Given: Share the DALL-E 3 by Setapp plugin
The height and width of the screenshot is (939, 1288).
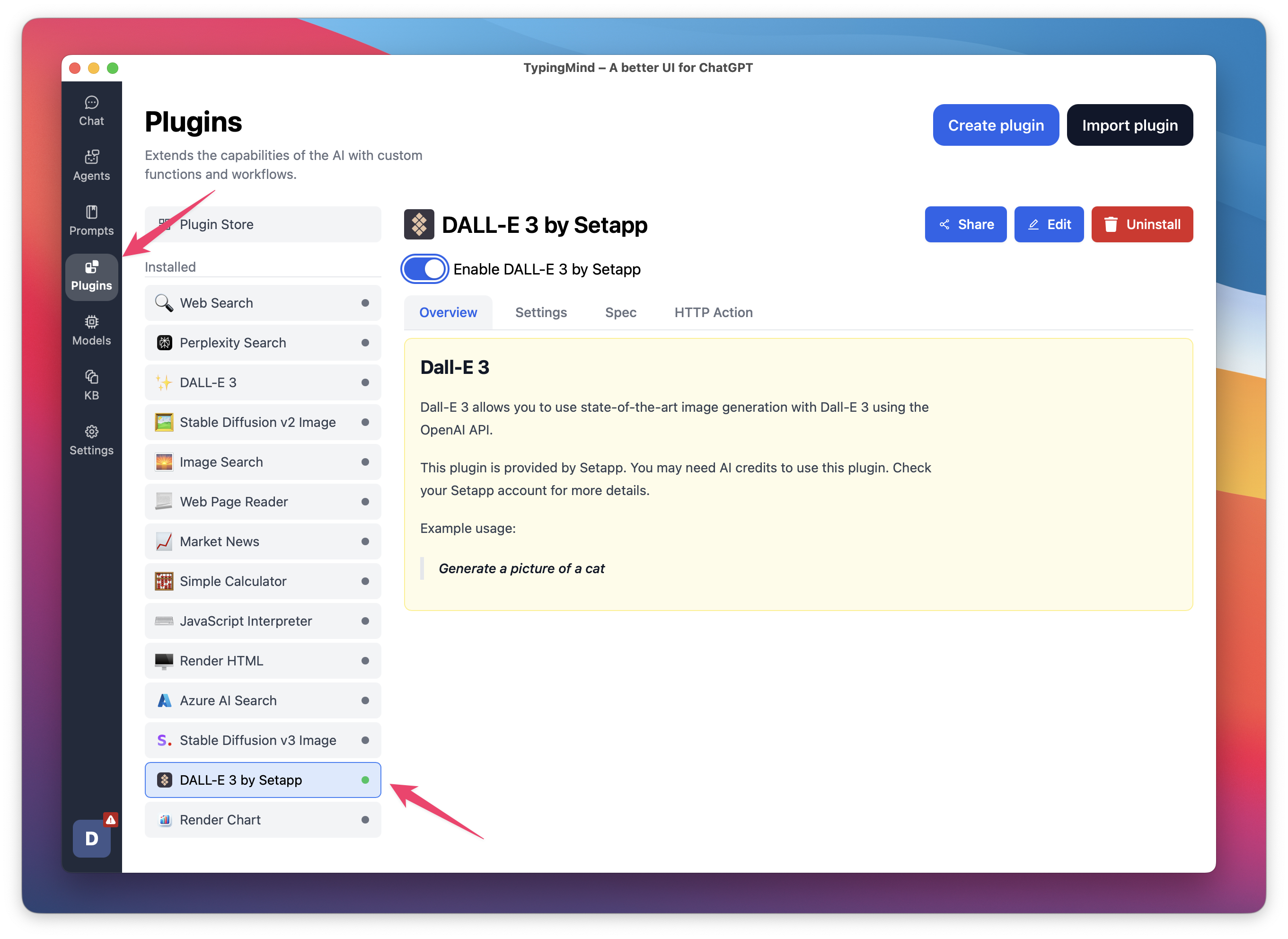Looking at the screenshot, I should (x=965, y=224).
